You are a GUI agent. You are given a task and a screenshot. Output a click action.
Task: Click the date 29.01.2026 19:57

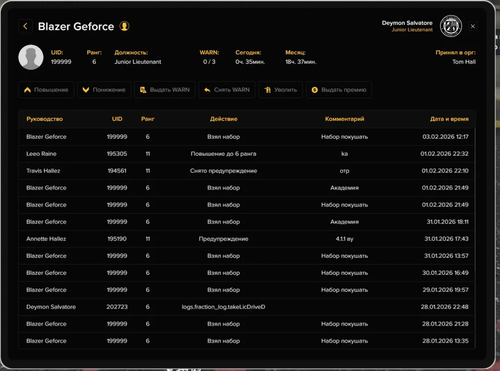(x=446, y=290)
